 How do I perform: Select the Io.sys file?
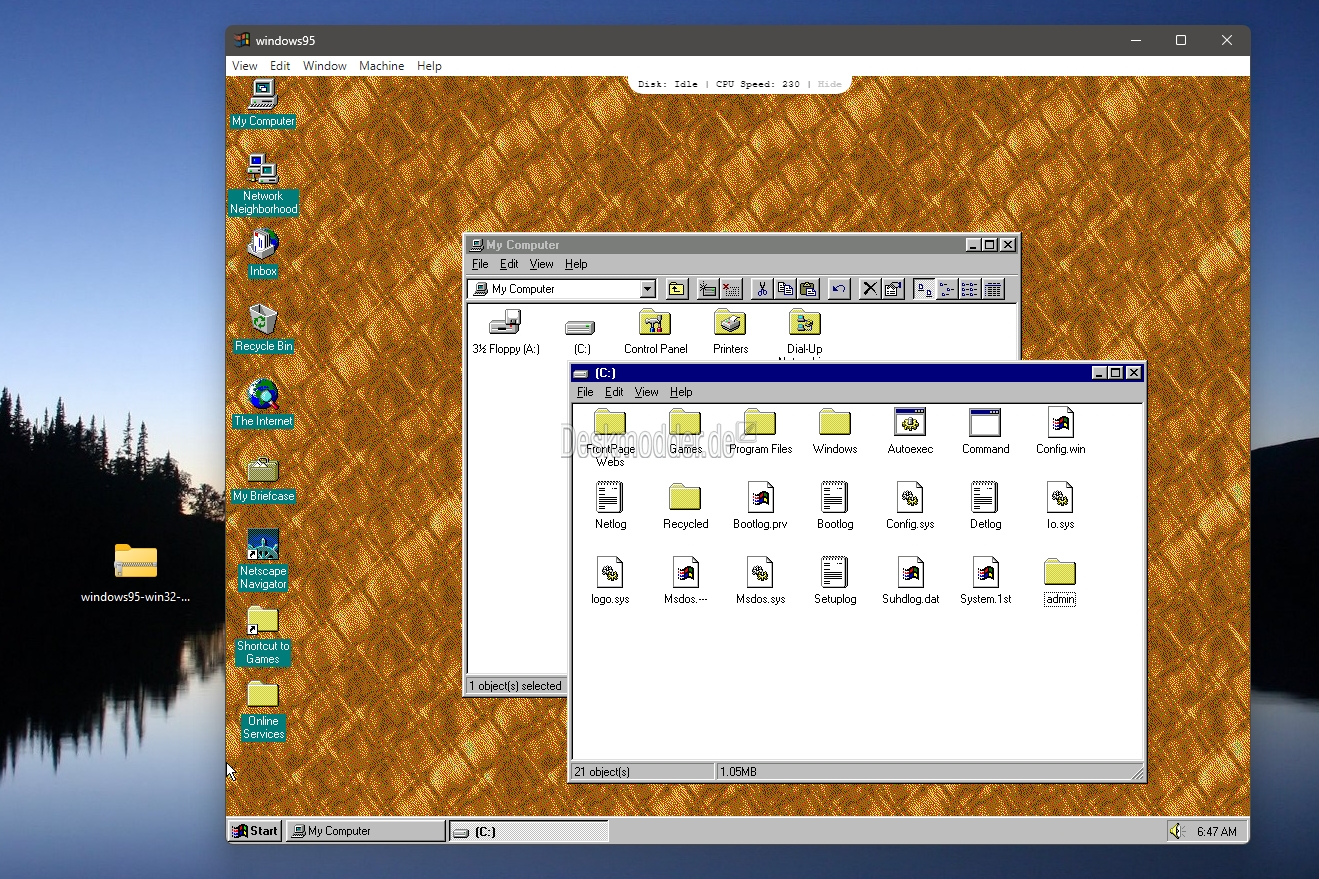(1060, 506)
